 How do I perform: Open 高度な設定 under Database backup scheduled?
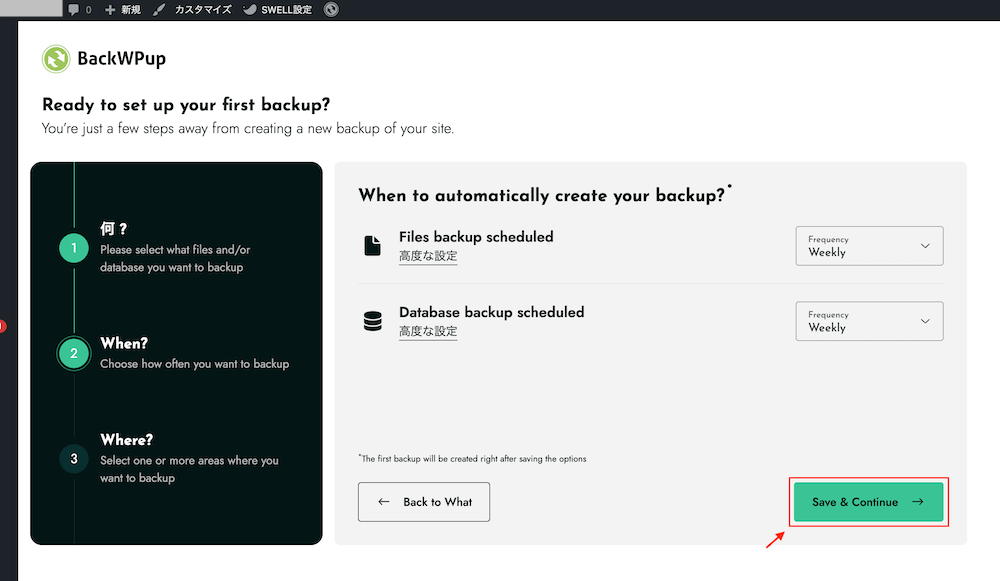[x=428, y=331]
